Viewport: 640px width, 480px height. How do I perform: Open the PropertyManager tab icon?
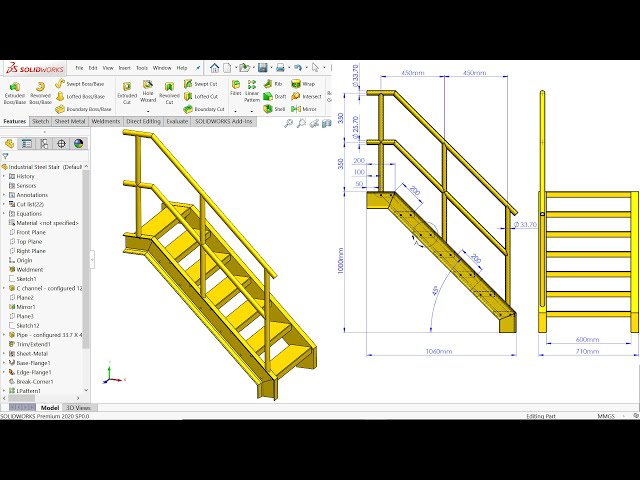tap(27, 144)
